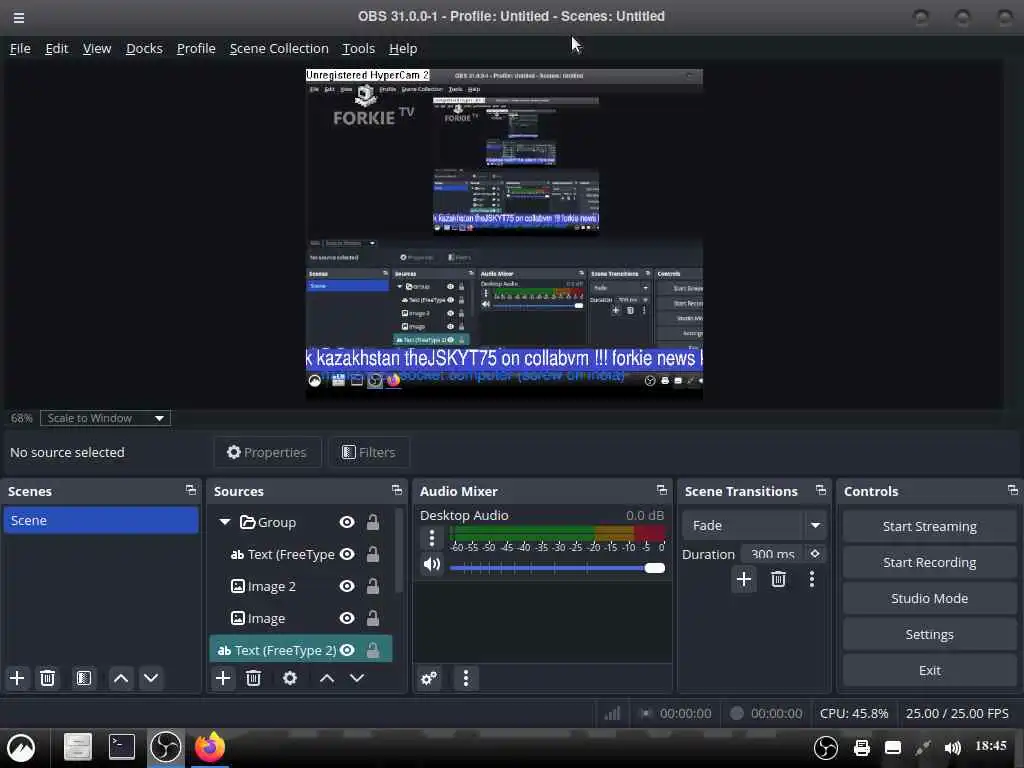
Task: Remove scene transition trash icon
Action: [778, 579]
